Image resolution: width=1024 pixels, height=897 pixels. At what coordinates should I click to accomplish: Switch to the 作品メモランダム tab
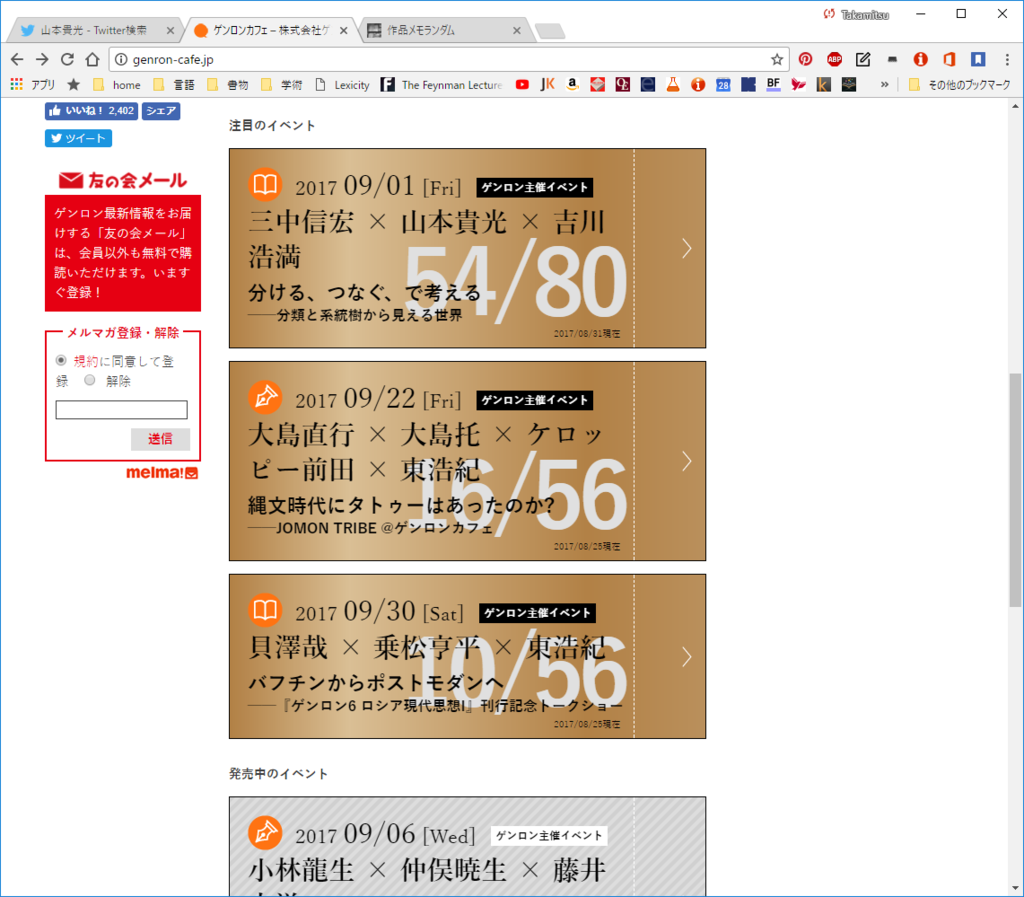pos(444,30)
